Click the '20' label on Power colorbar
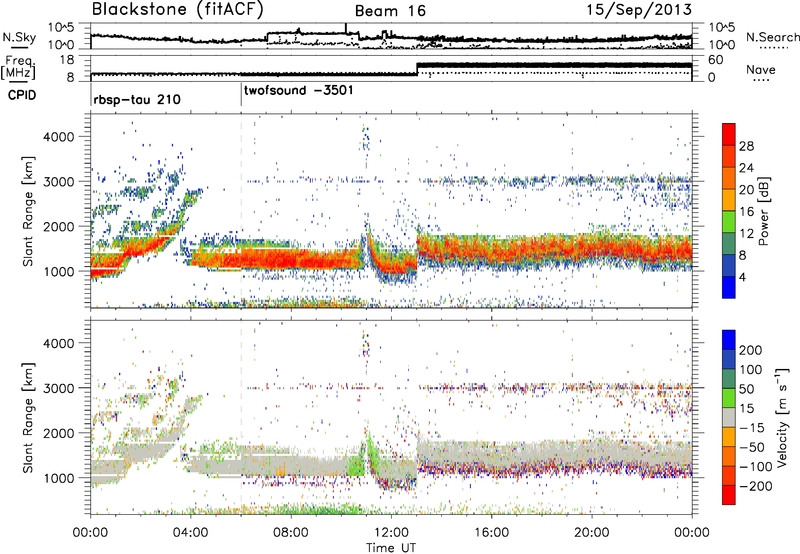Viewport: 800px width, 554px height. coord(746,190)
